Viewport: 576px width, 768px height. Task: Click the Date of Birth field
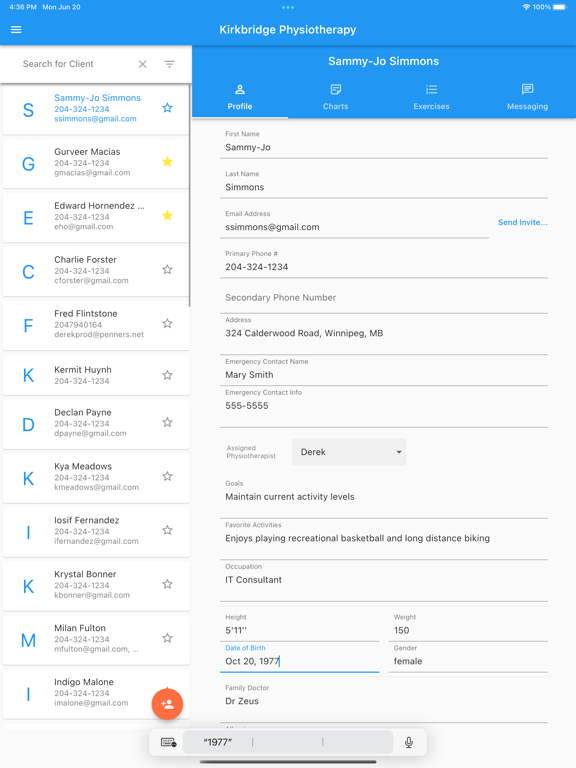[299, 657]
